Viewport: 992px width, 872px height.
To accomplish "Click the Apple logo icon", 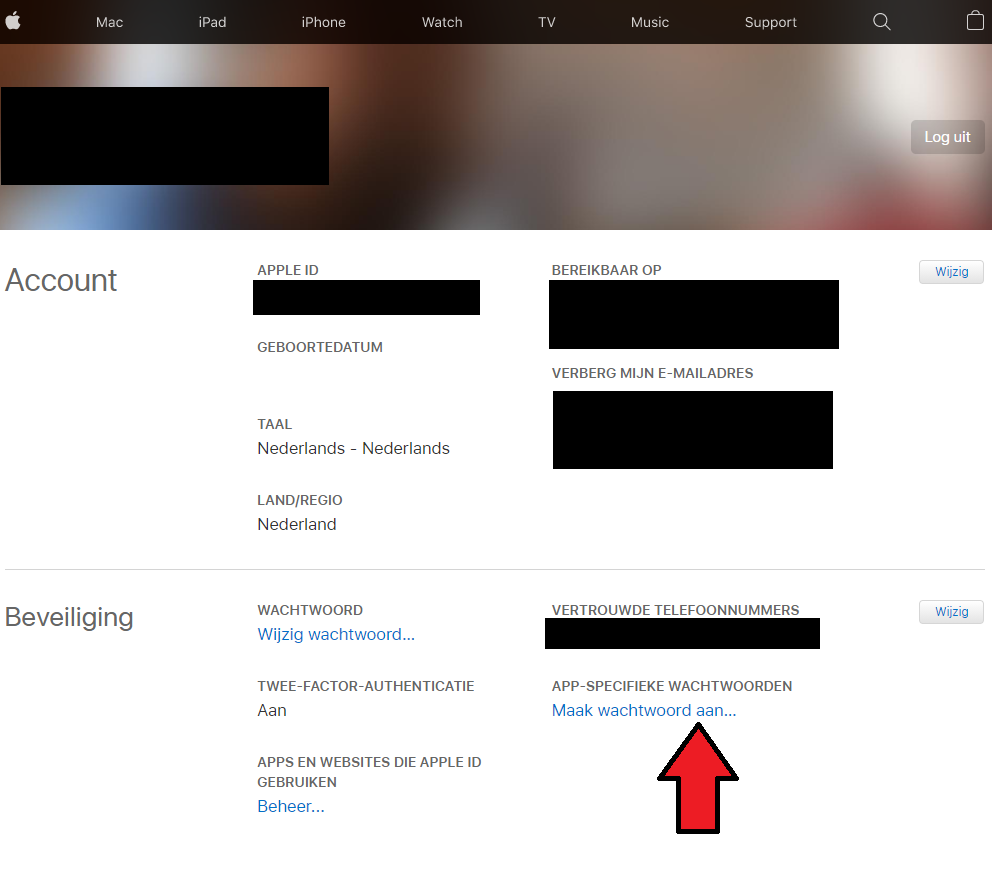I will pyautogui.click(x=13, y=22).
